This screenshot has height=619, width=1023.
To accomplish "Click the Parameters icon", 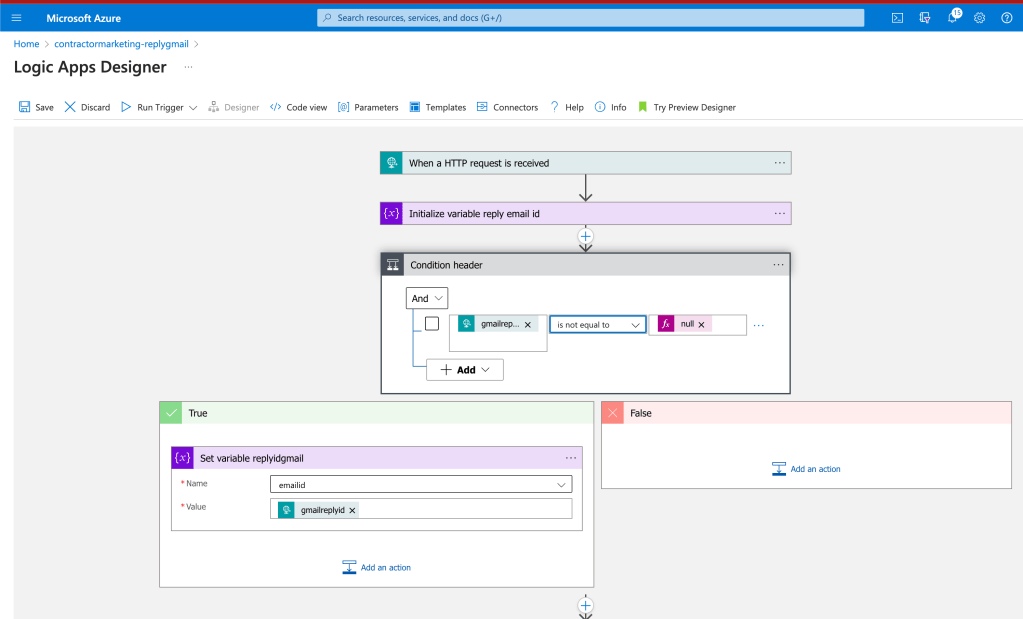I will [343, 107].
